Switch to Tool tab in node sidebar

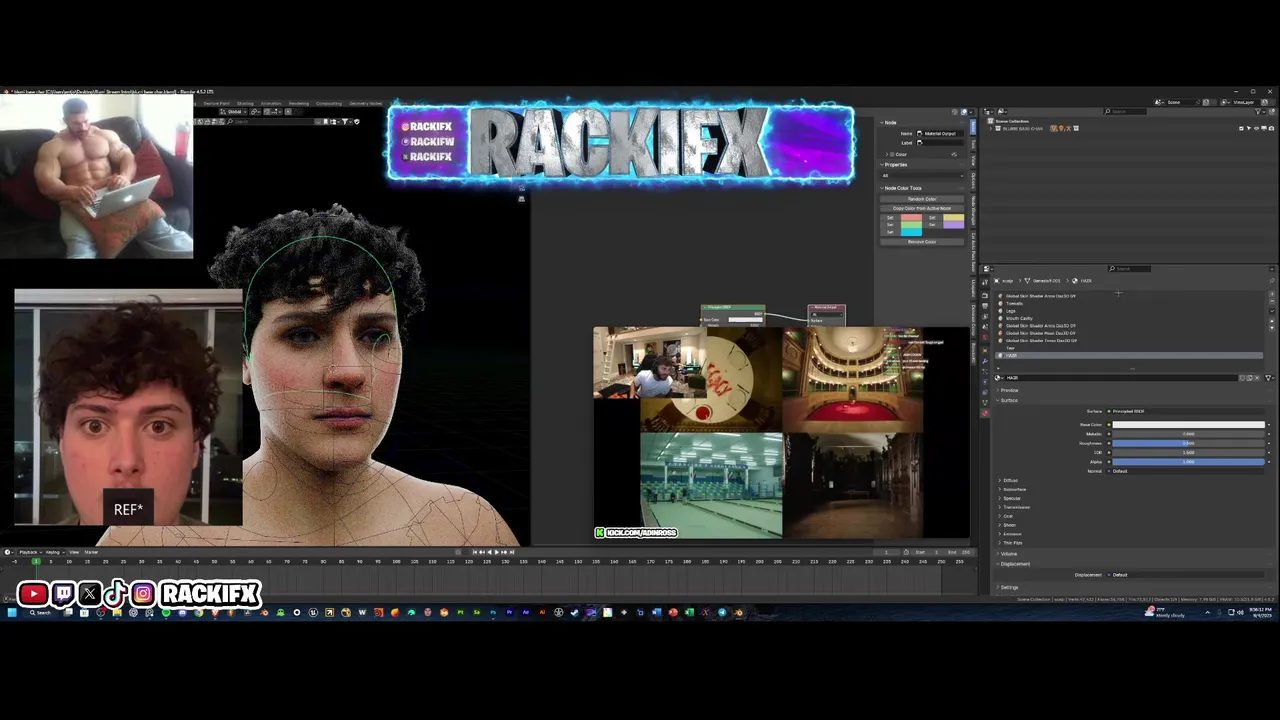pyautogui.click(x=973, y=145)
